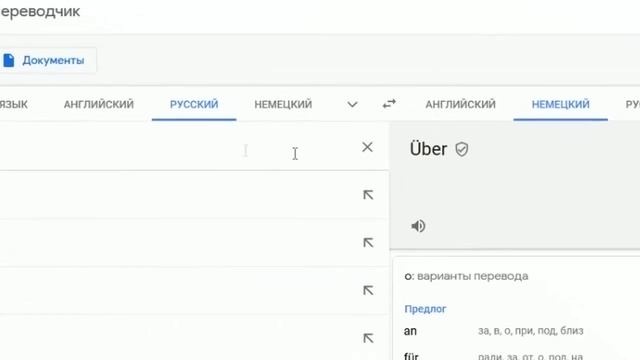640x360 pixels.
Task: Listen to the Über translation via speaker
Action: click(418, 226)
